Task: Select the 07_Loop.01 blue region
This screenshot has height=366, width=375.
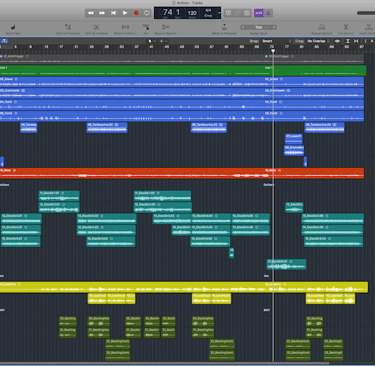Action: [294, 139]
